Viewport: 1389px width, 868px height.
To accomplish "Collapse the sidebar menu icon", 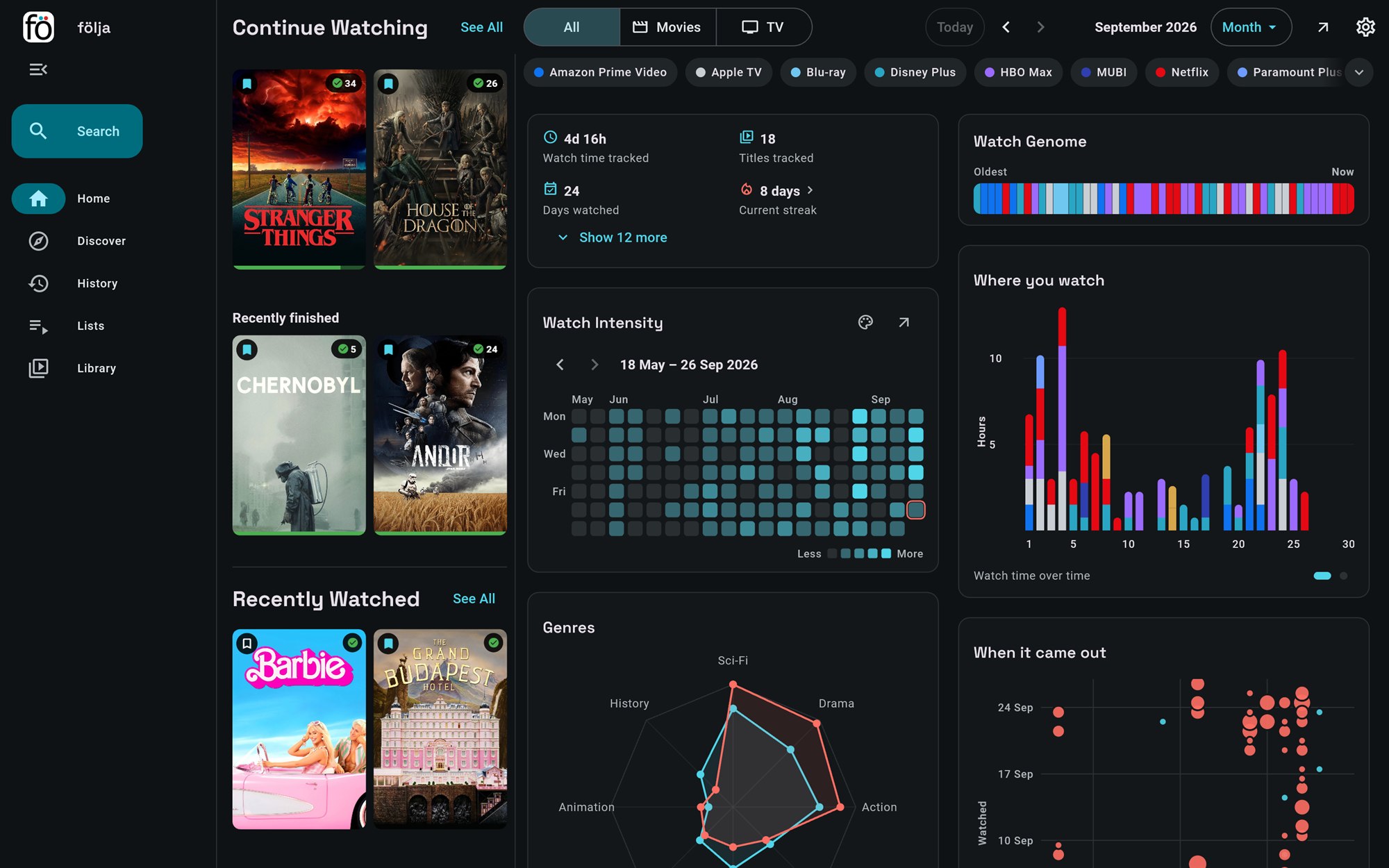I will [x=38, y=69].
